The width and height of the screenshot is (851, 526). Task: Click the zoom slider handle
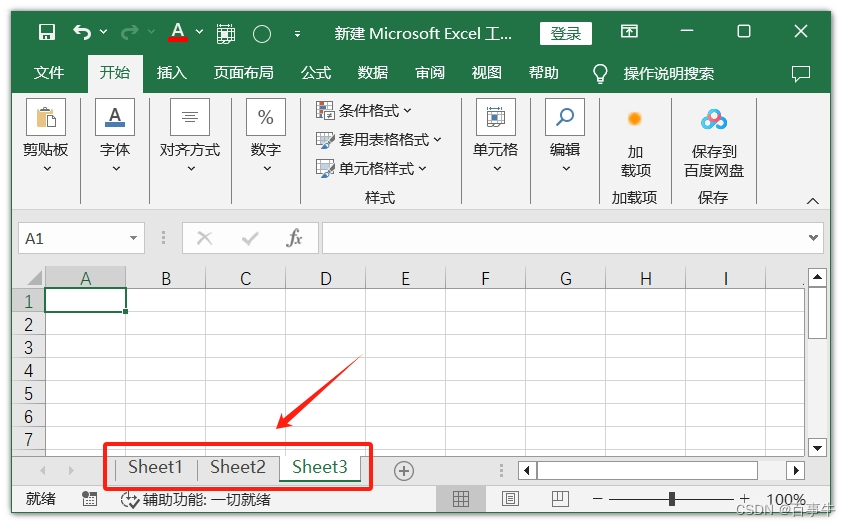(671, 499)
